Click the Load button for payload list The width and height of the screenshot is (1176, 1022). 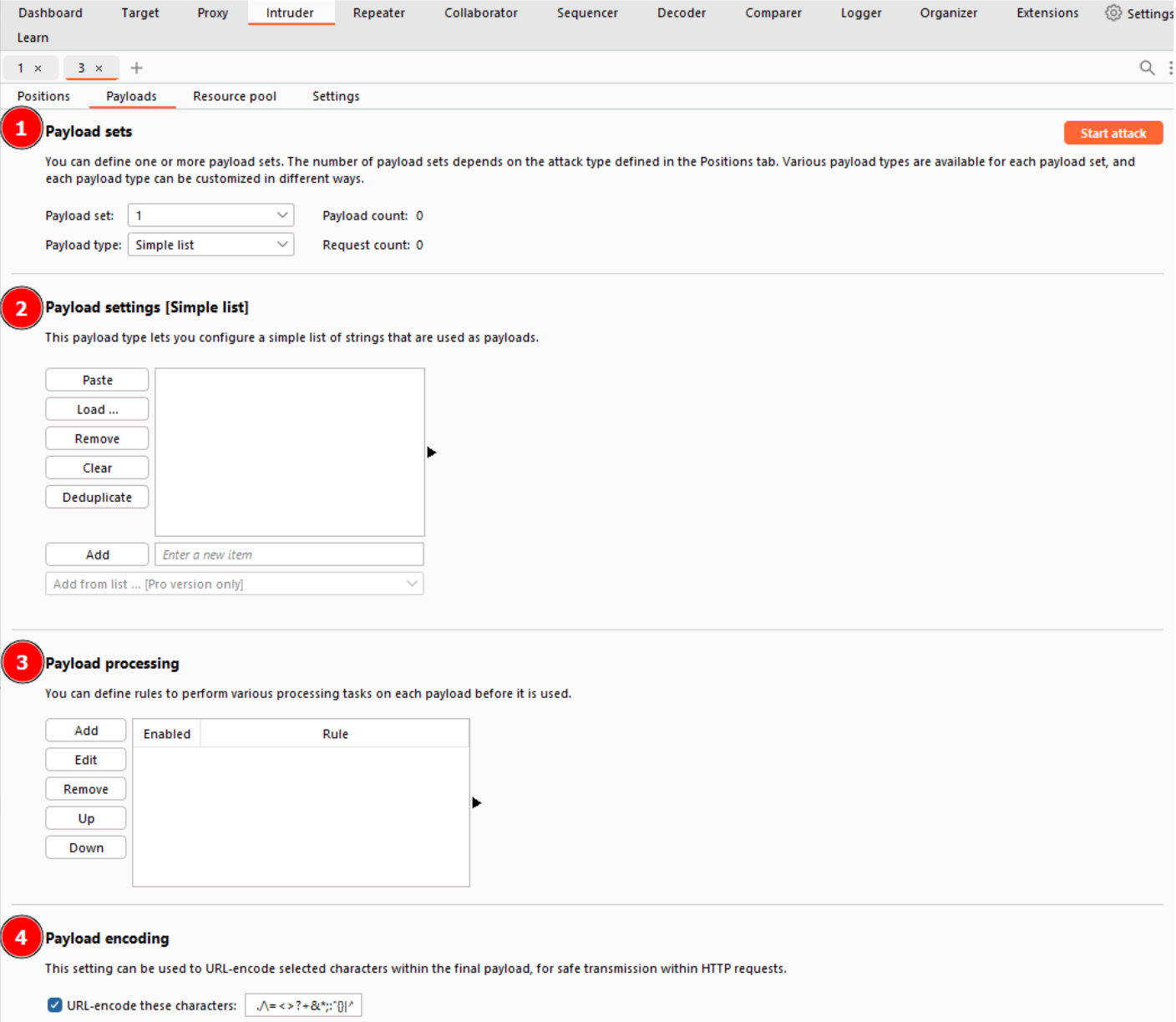pyautogui.click(x=97, y=409)
